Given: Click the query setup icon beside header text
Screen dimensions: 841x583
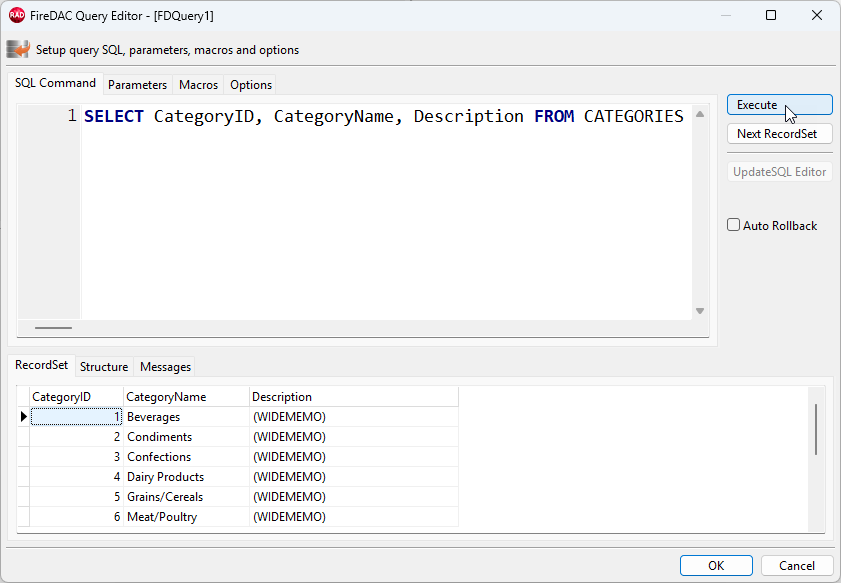Looking at the screenshot, I should pyautogui.click(x=18, y=49).
